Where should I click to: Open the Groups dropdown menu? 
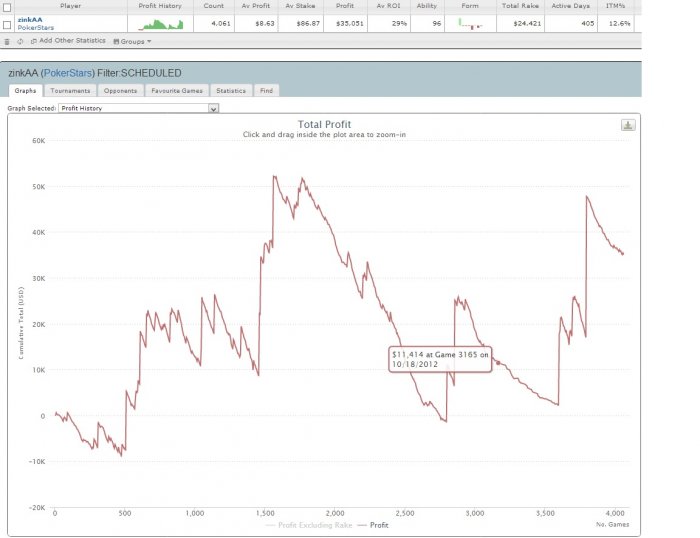click(x=133, y=42)
